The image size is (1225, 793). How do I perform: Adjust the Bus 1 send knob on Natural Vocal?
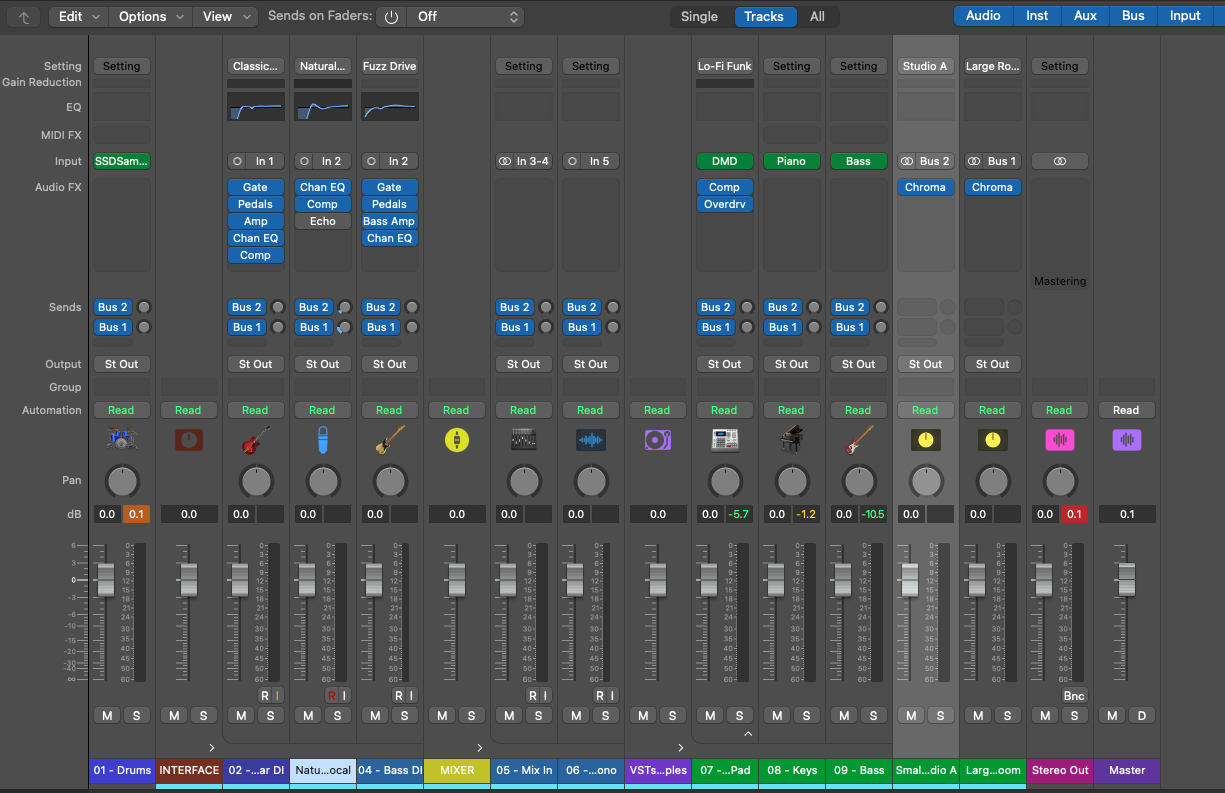coord(345,327)
